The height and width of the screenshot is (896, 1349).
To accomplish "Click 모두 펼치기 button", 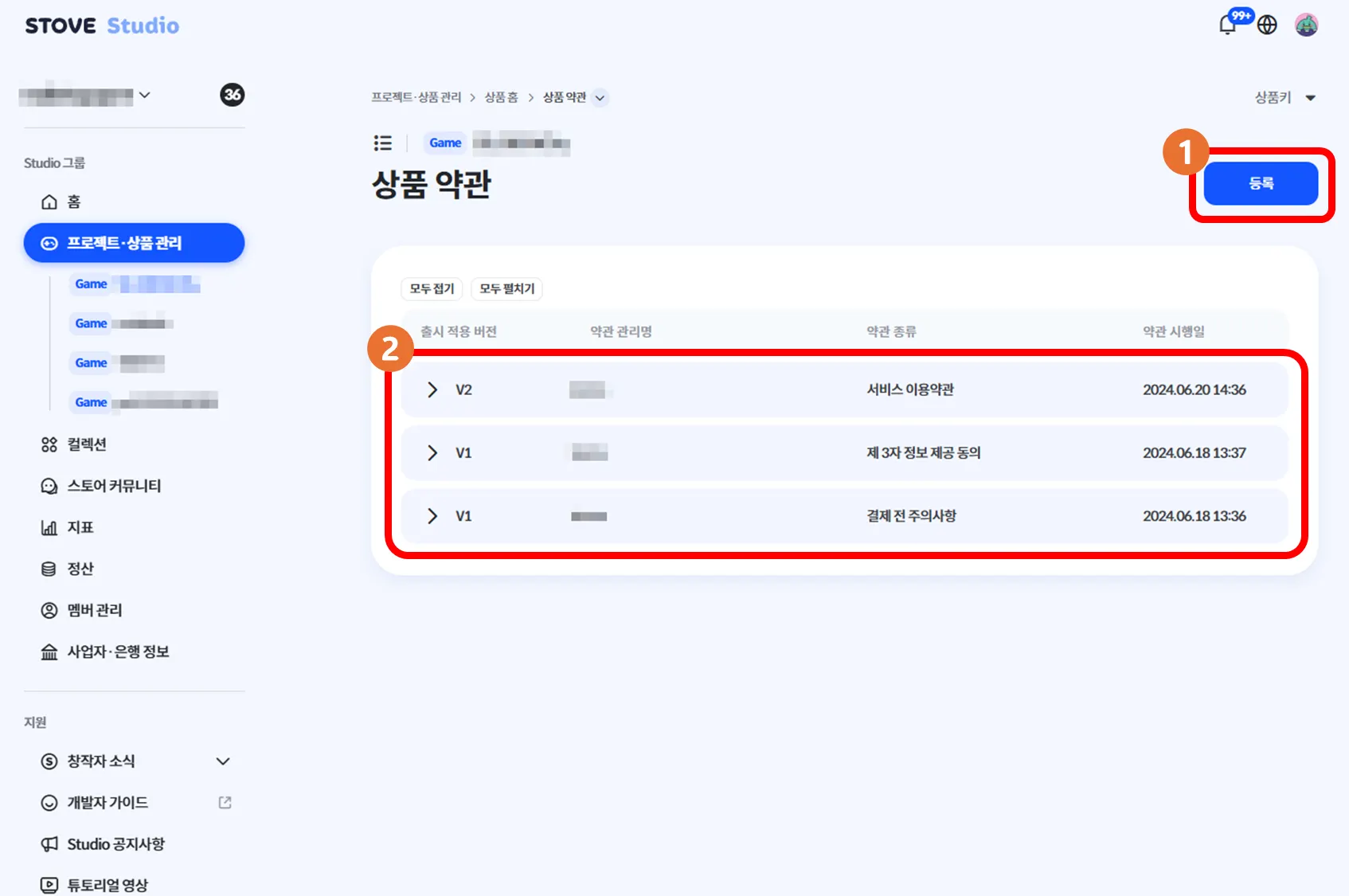I will tap(506, 288).
